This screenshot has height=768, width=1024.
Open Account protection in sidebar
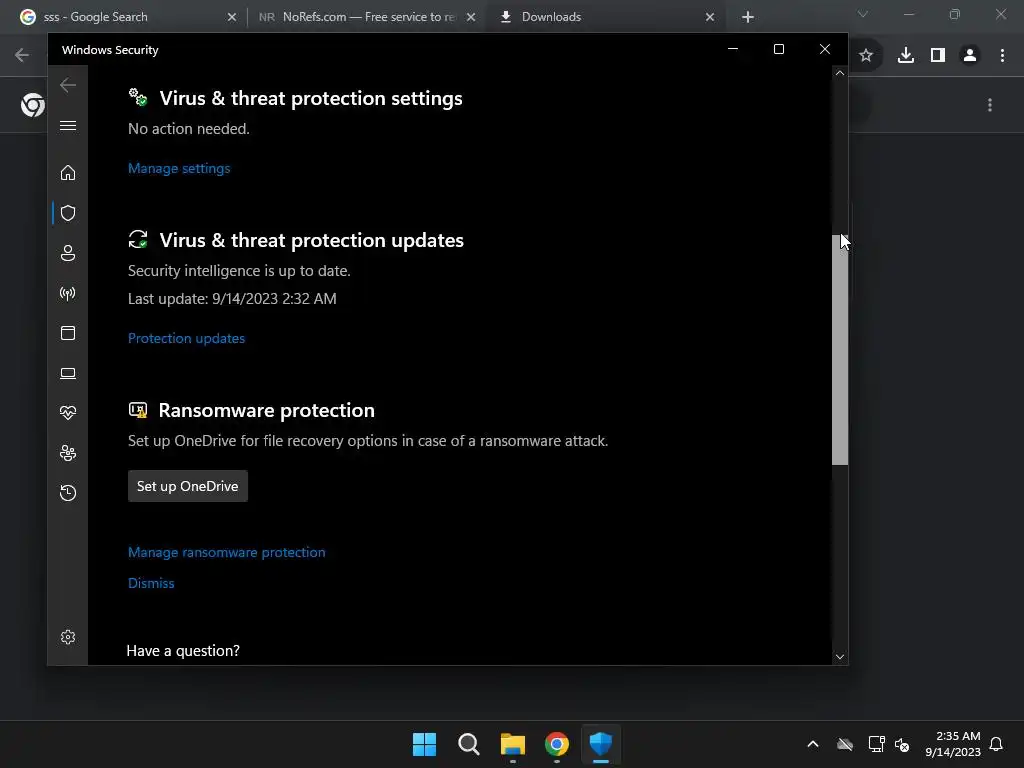(68, 253)
